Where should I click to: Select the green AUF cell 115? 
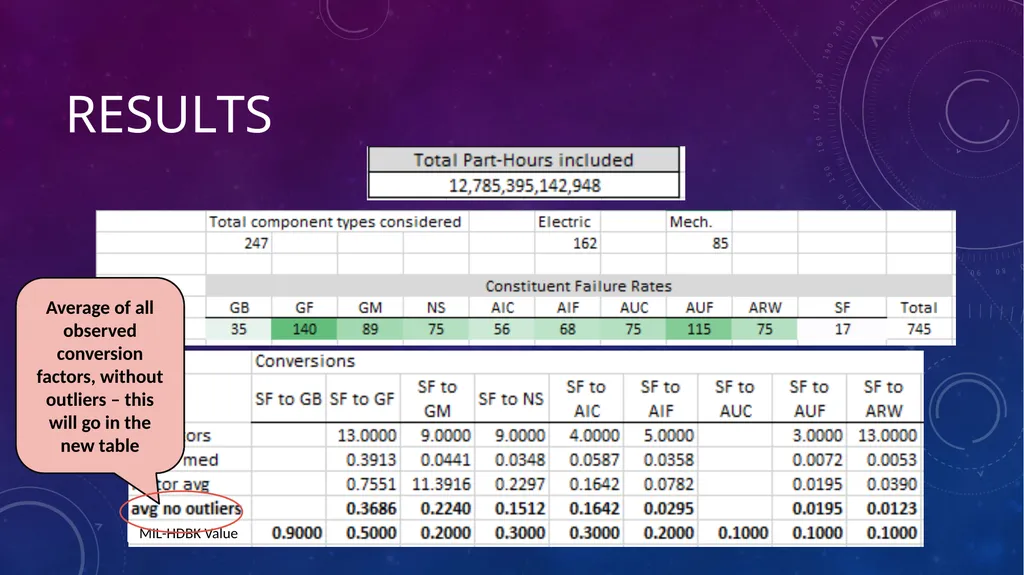(x=699, y=329)
